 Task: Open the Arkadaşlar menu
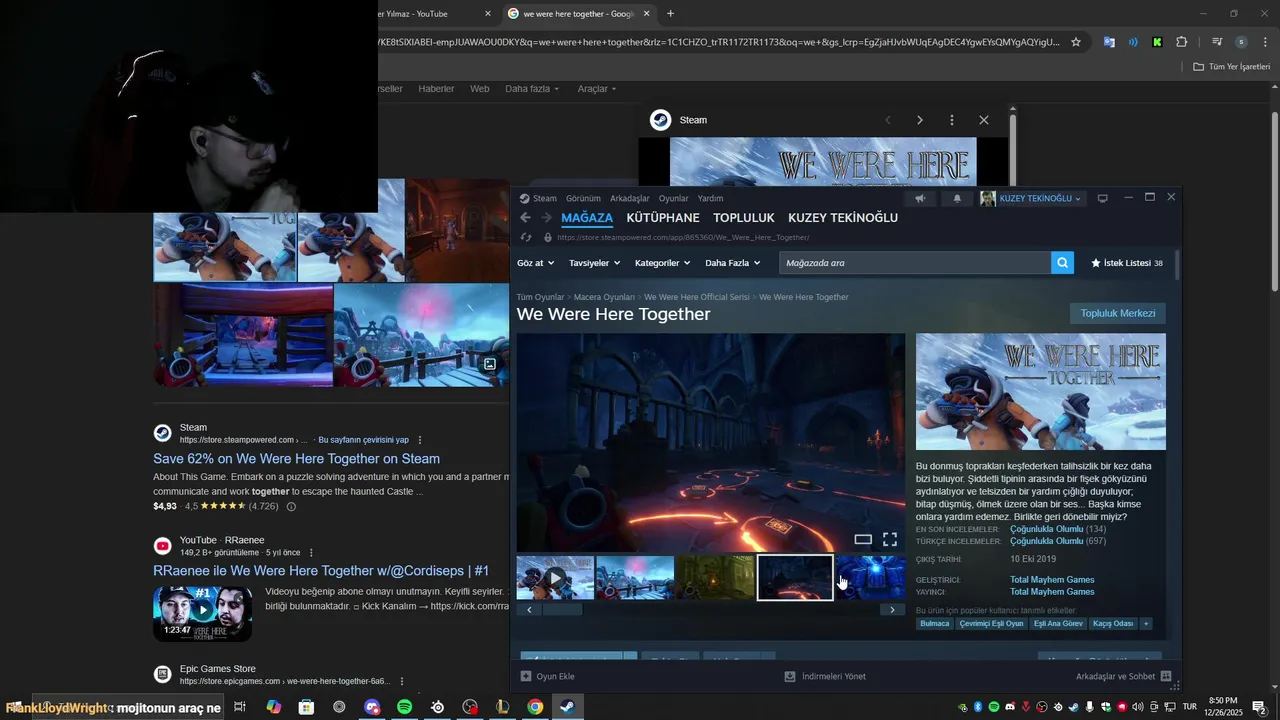point(629,198)
